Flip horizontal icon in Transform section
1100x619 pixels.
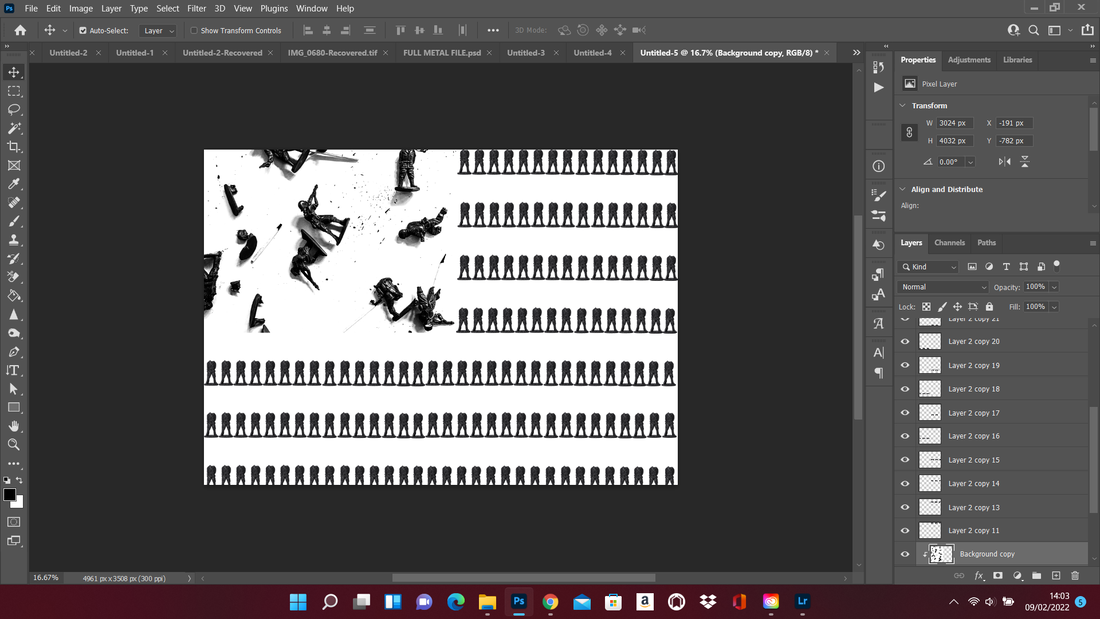point(1005,161)
